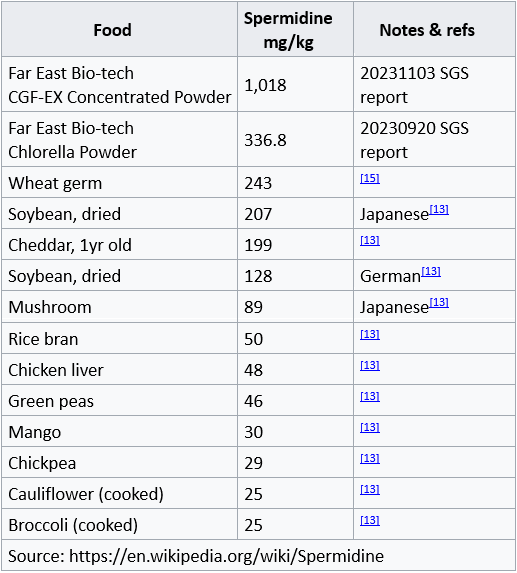Click the Mango row citation [13]

click(x=370, y=428)
